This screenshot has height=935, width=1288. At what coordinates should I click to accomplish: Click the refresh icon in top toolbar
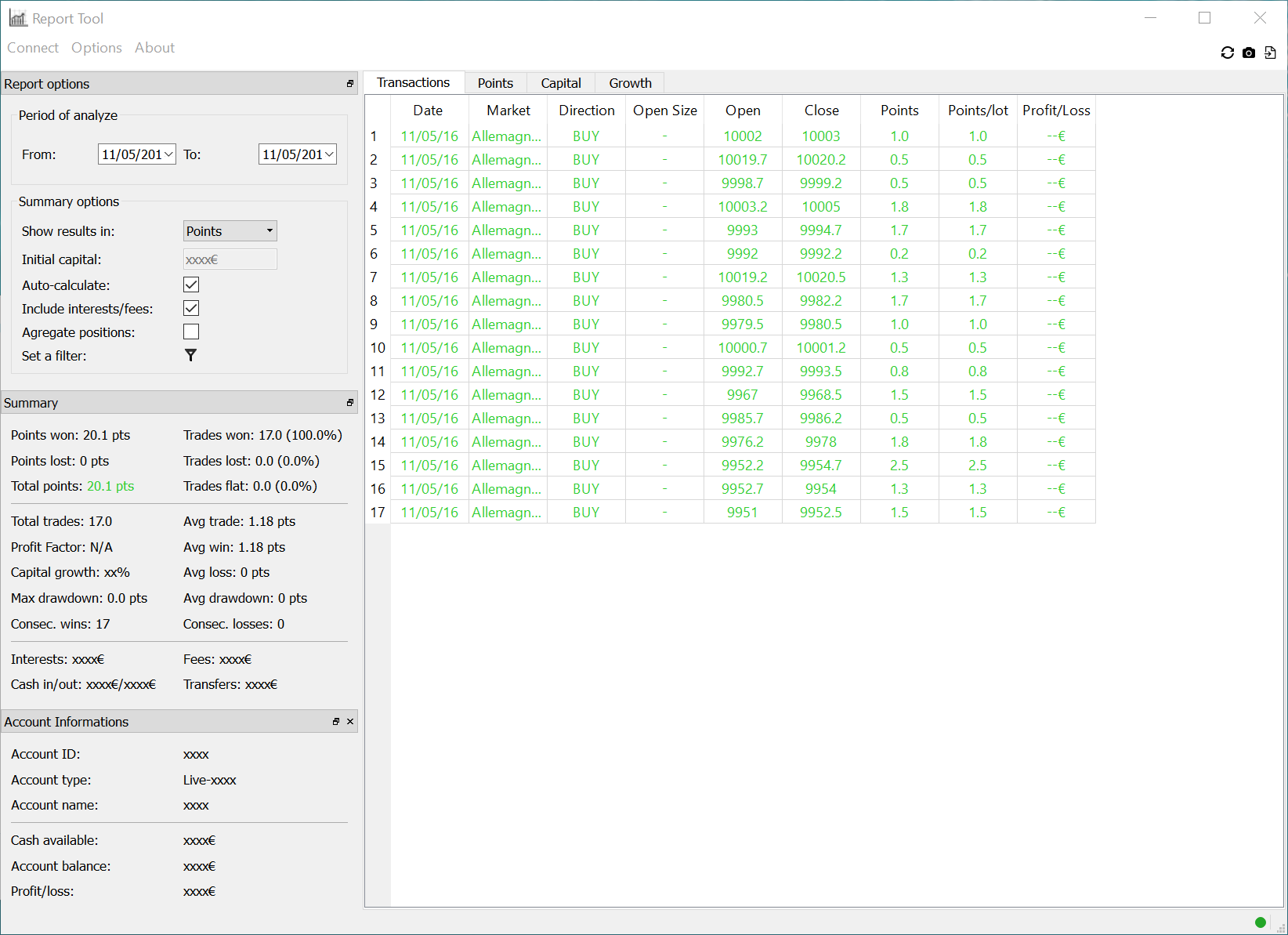(x=1228, y=53)
